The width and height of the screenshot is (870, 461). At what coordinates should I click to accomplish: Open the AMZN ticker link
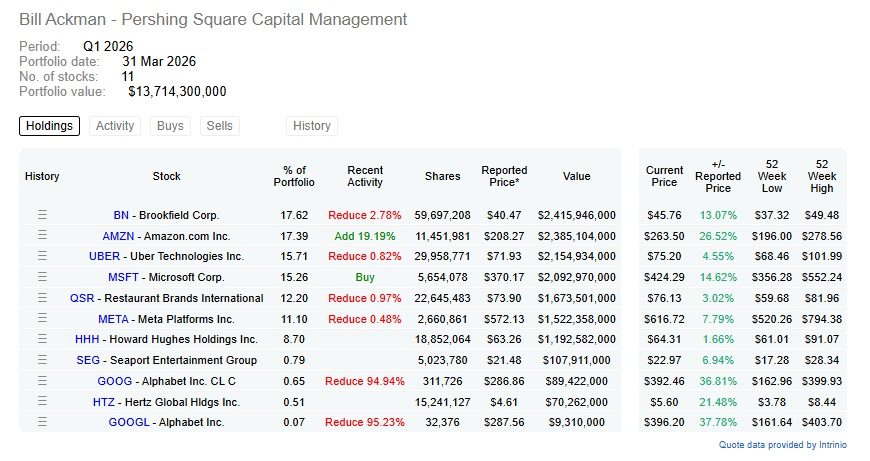[118, 236]
